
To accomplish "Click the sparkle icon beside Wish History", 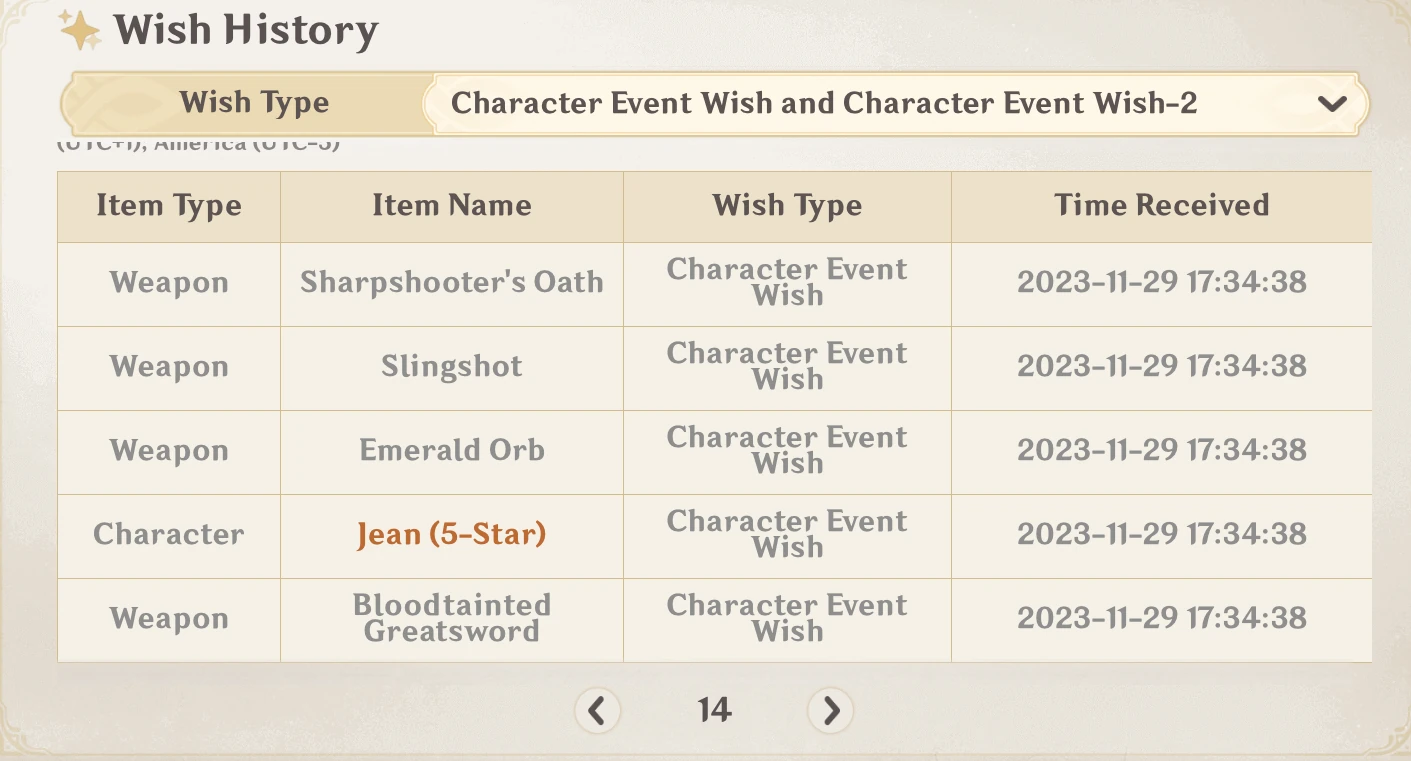I will (80, 30).
